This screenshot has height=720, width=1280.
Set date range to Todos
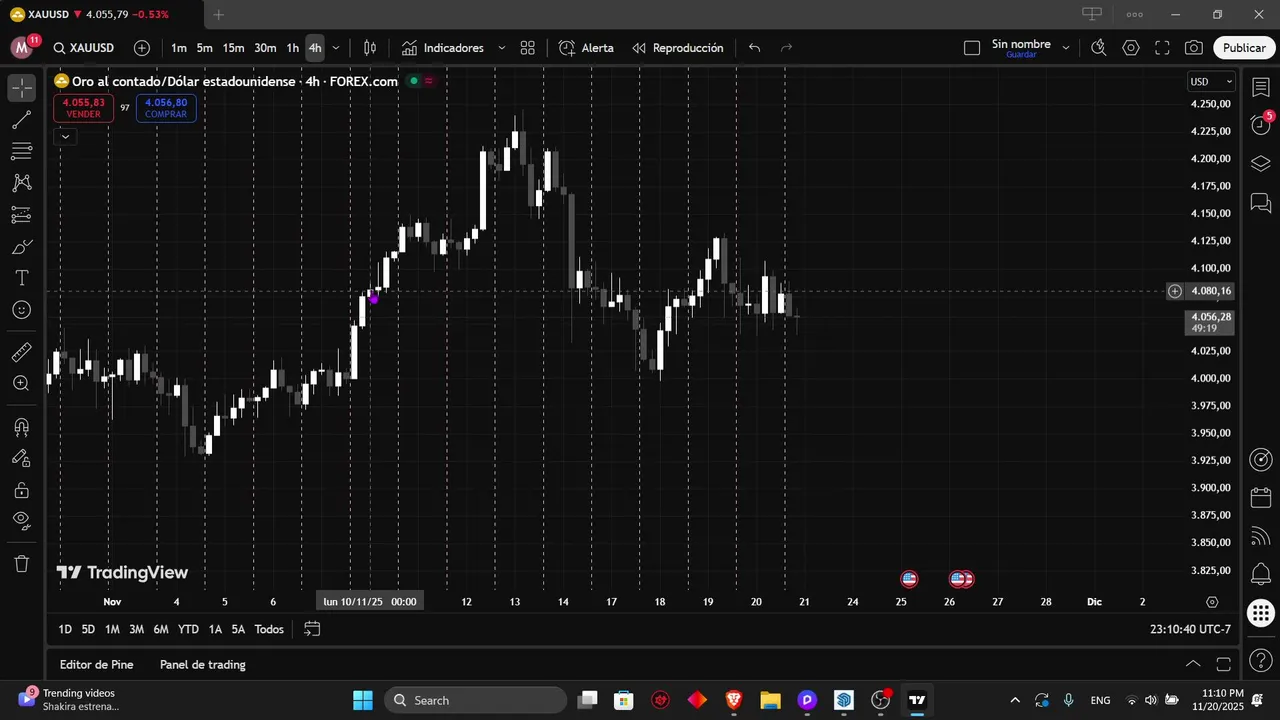(x=269, y=629)
